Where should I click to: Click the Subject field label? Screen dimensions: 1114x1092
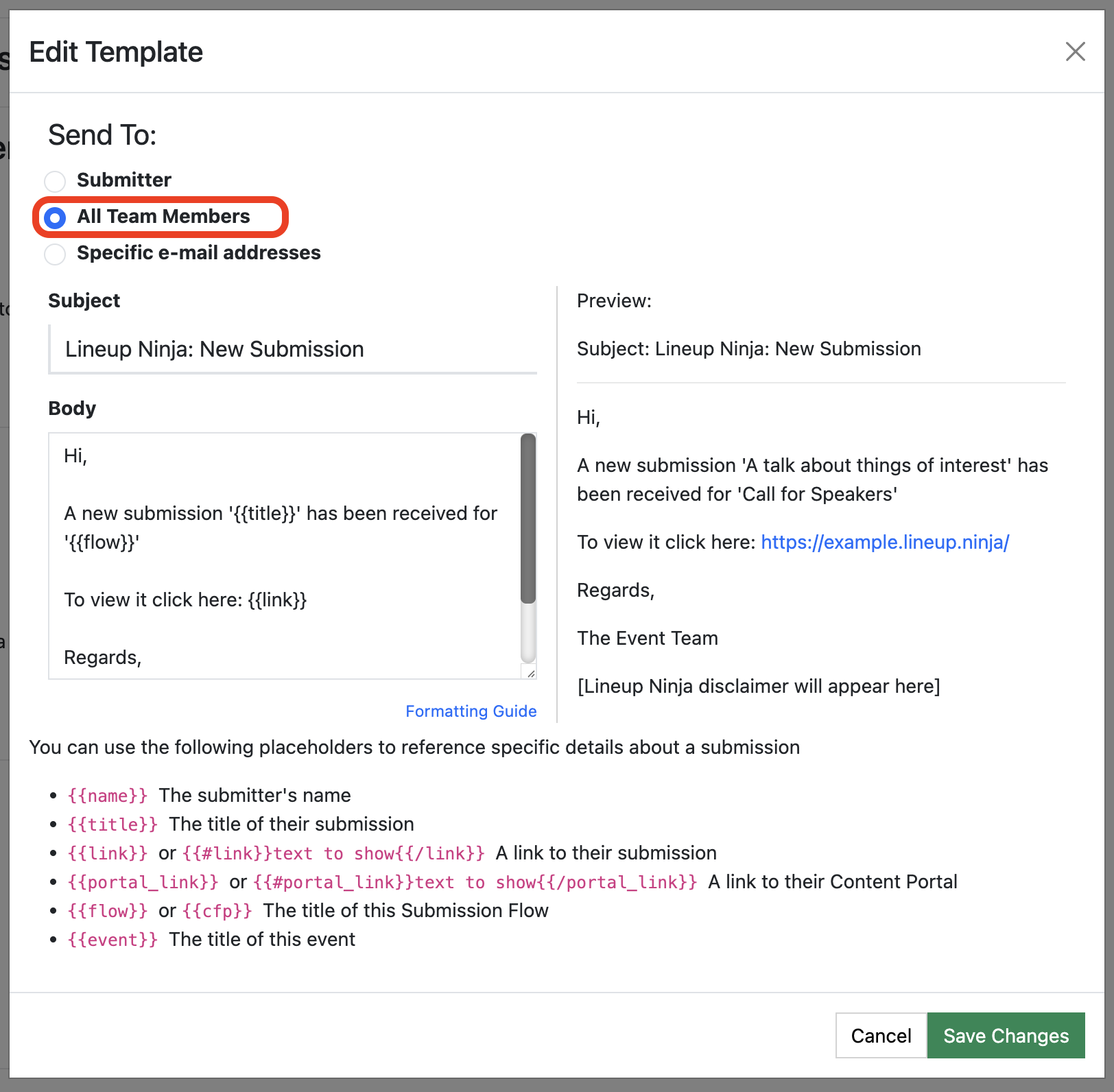click(x=84, y=300)
